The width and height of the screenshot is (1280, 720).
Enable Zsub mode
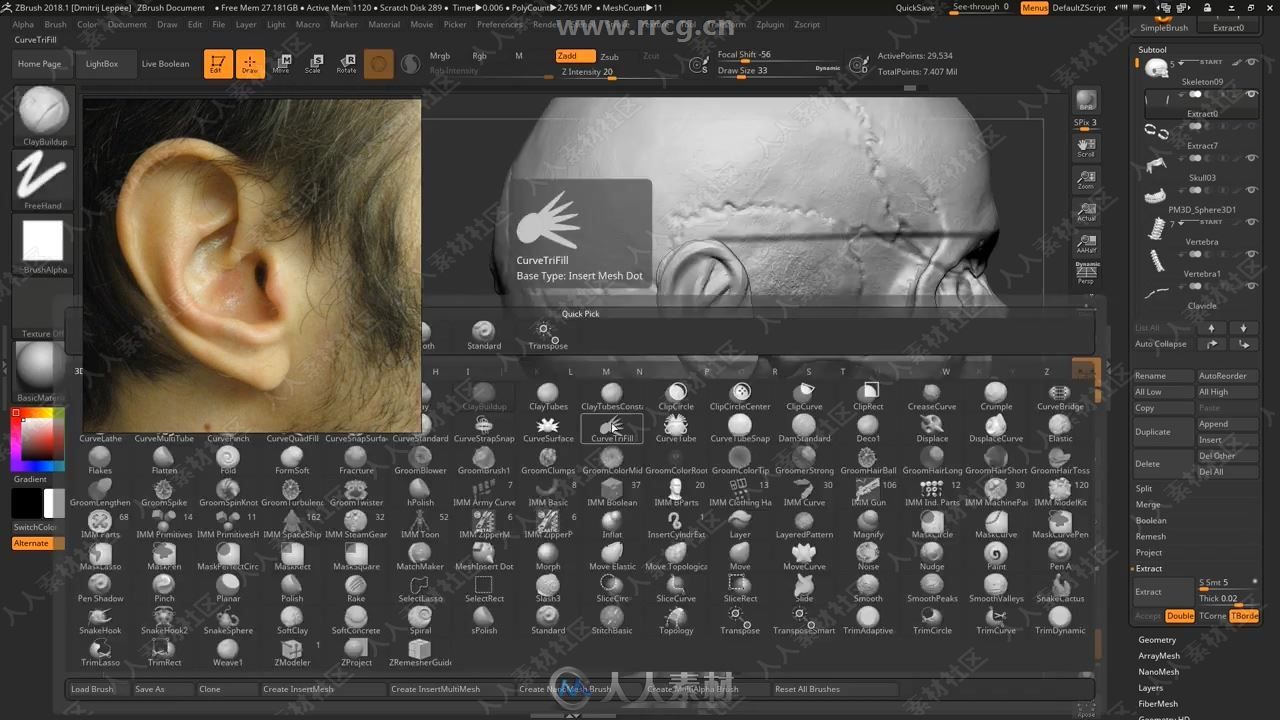click(609, 56)
